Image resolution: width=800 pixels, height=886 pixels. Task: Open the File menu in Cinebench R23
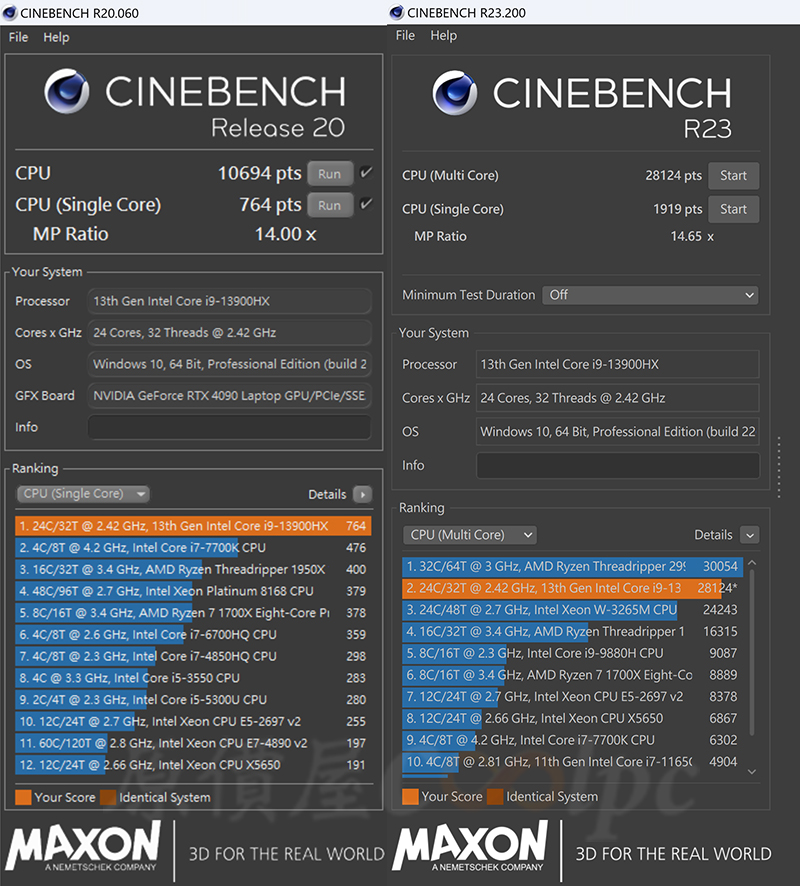405,36
